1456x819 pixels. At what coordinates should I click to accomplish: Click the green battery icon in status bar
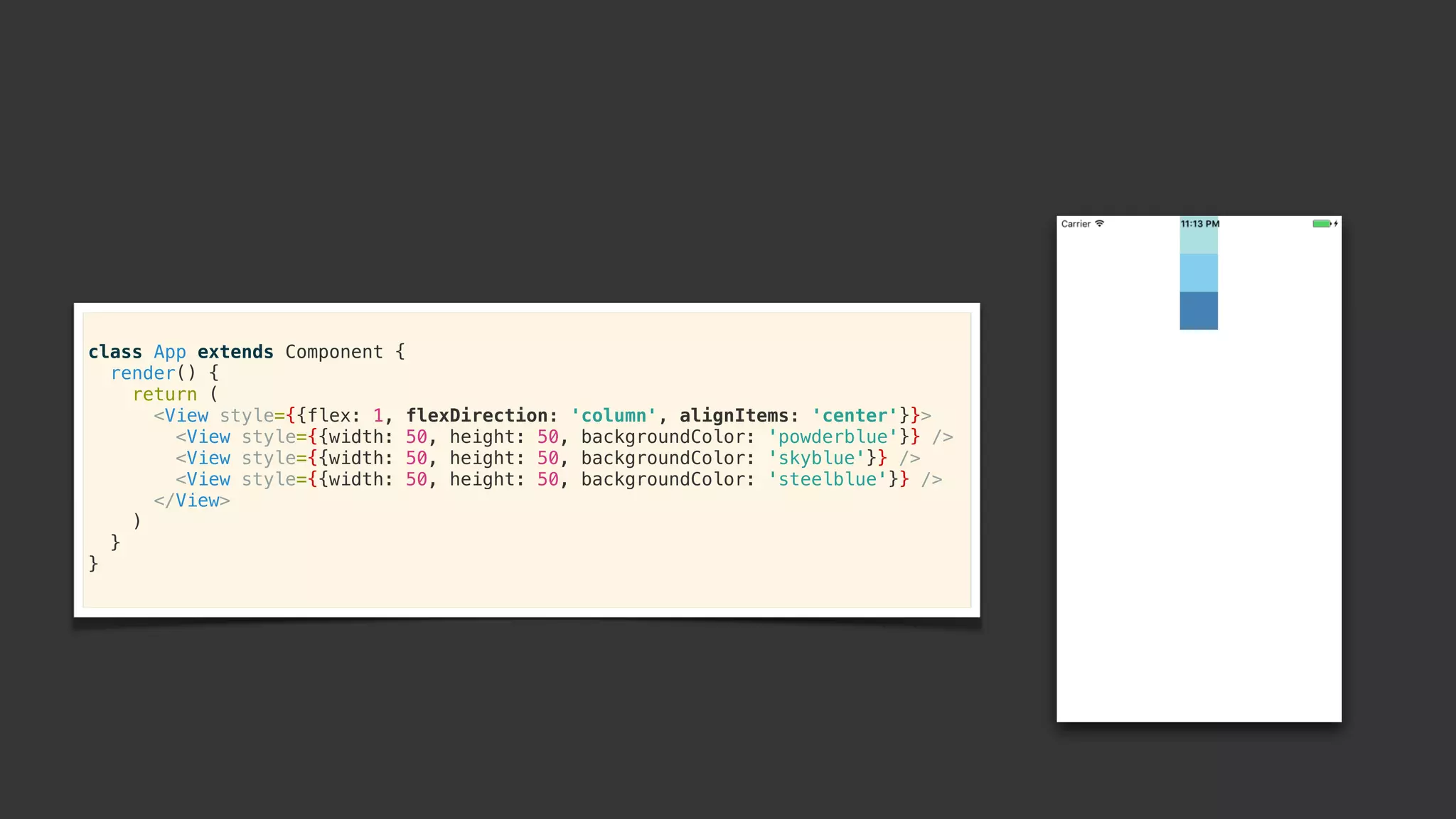click(1322, 223)
